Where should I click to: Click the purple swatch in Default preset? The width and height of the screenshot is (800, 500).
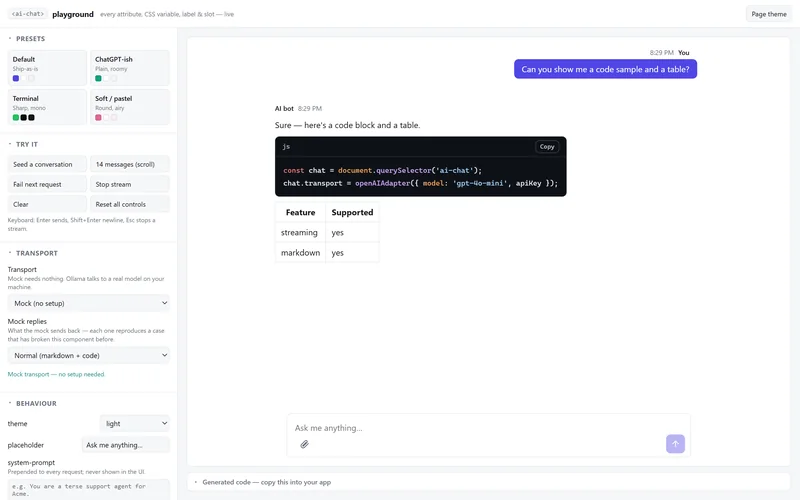click(x=16, y=79)
